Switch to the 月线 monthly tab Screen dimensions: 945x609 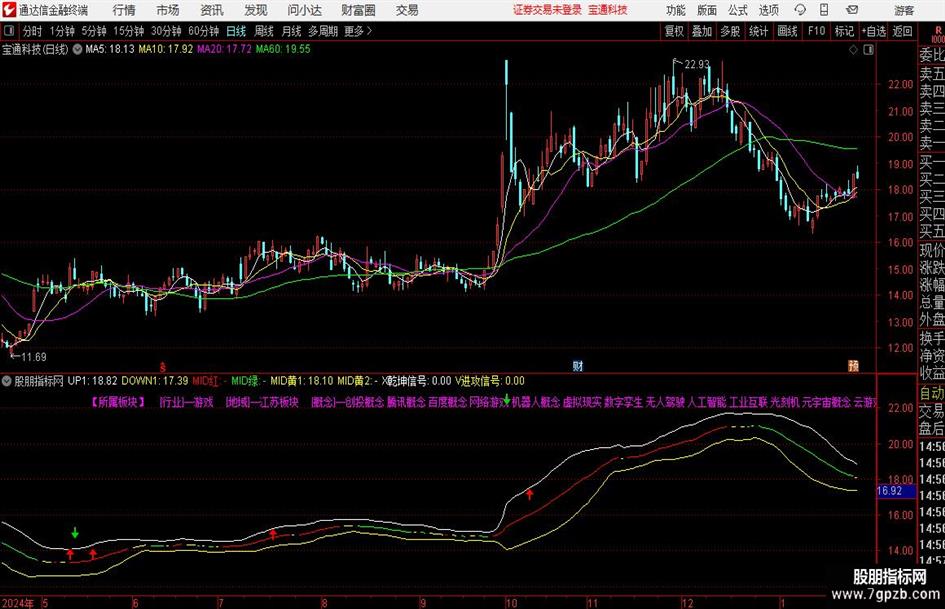pos(291,31)
